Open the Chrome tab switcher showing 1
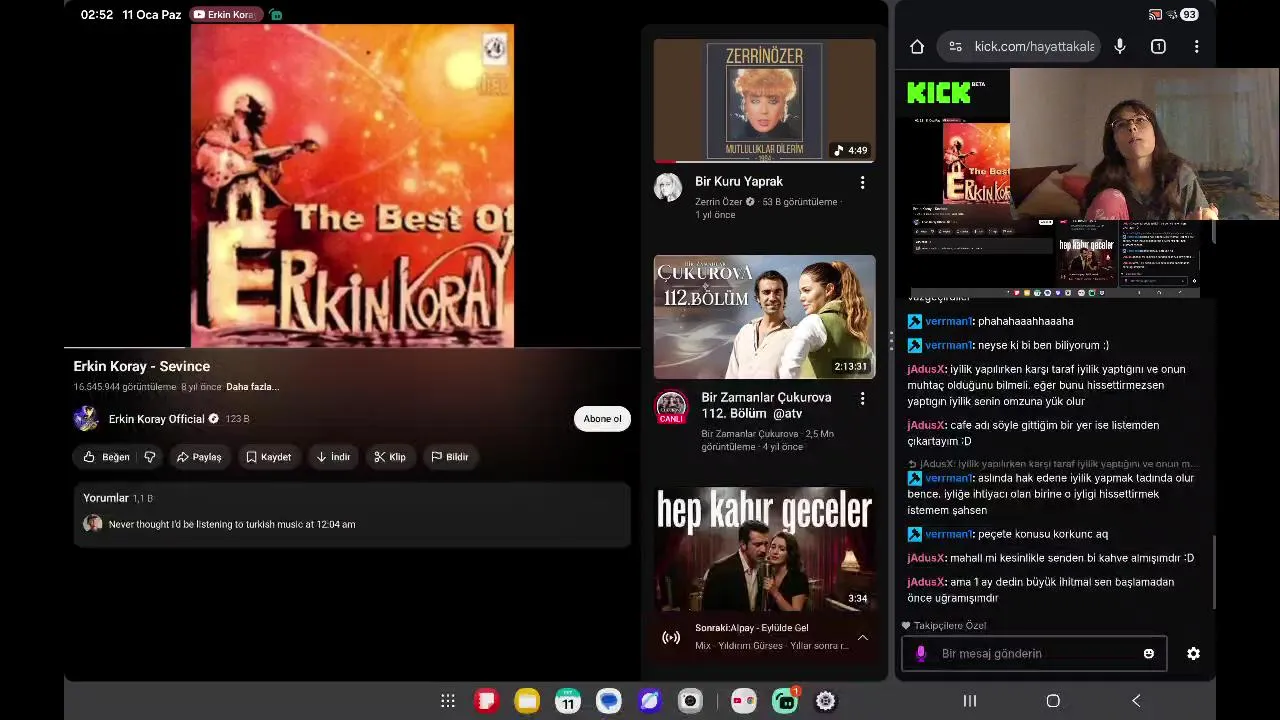 tap(1158, 46)
